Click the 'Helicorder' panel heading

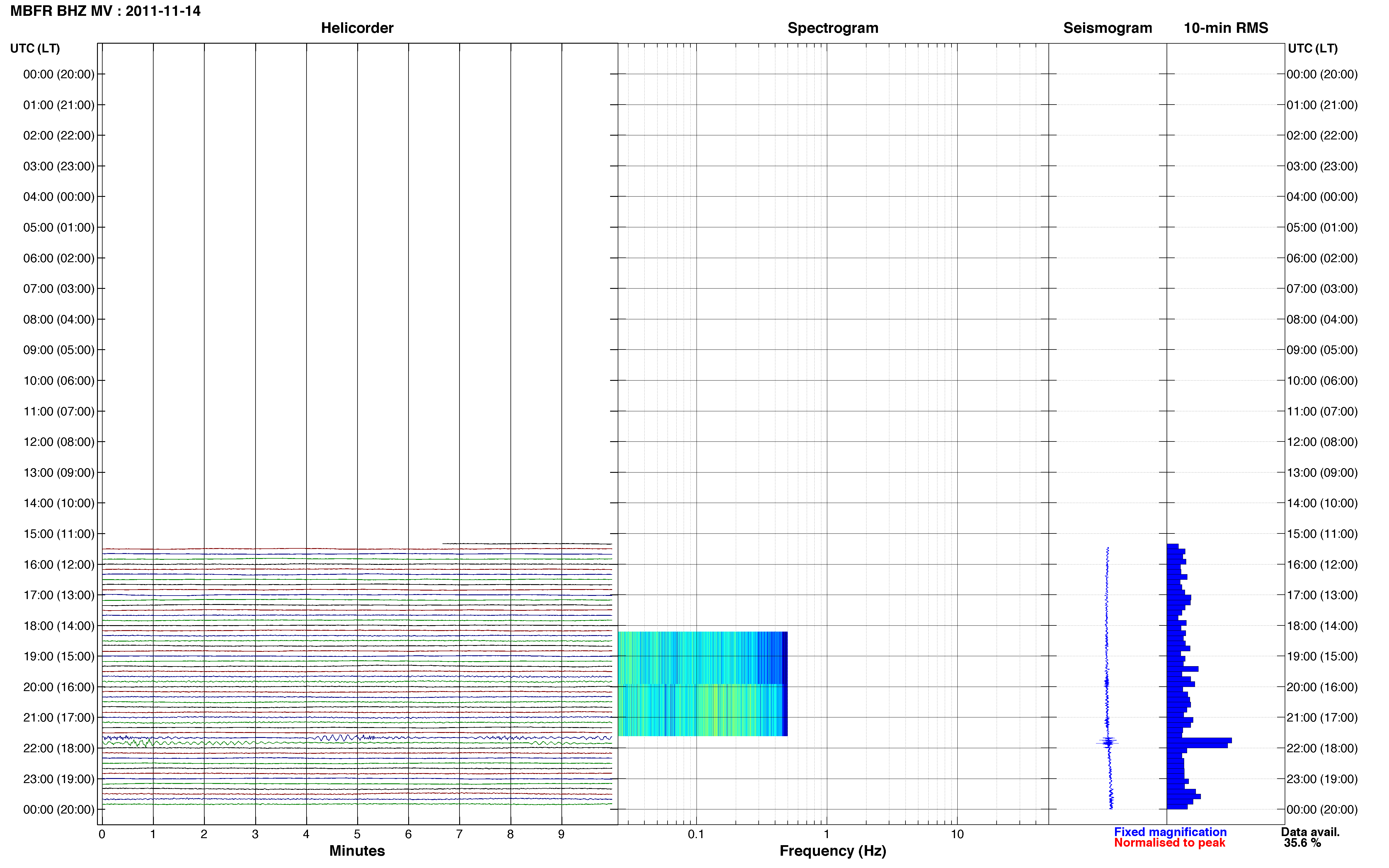tap(357, 28)
